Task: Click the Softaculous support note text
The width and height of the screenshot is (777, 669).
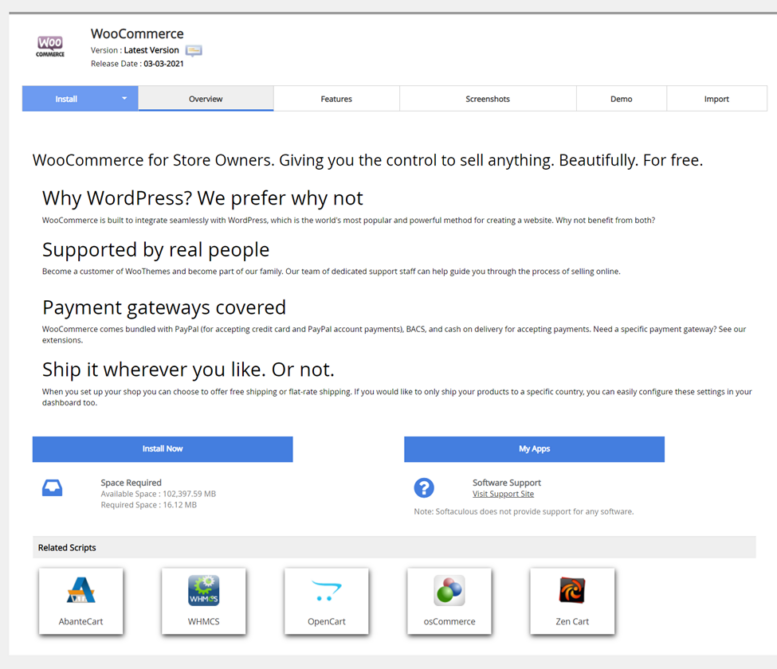Action: pyautogui.click(x=524, y=511)
